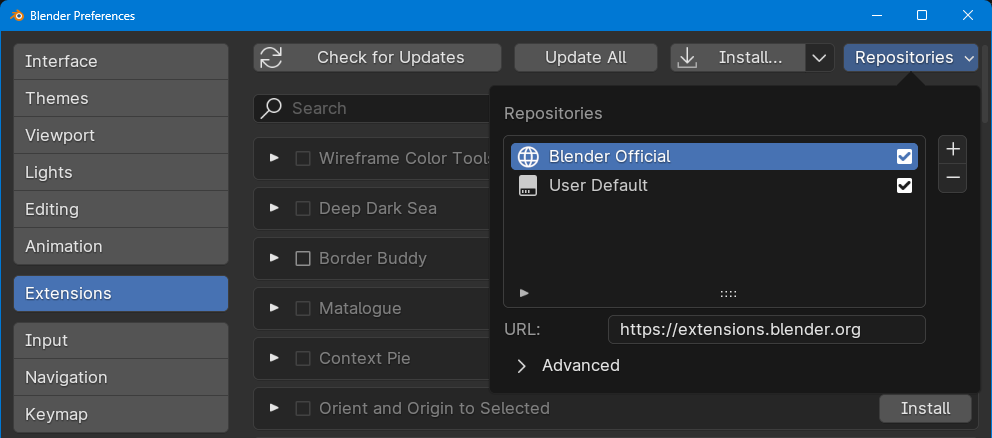The width and height of the screenshot is (992, 438).
Task: Click the download icon on Install button
Action: click(687, 58)
